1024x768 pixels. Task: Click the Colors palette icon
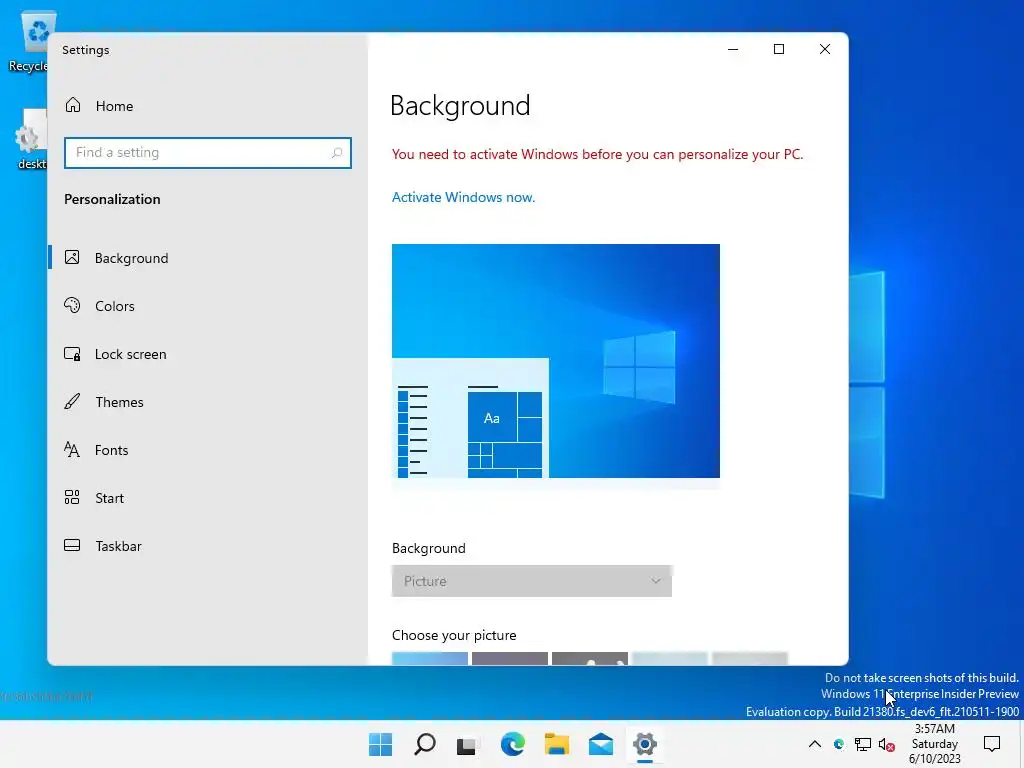point(72,305)
